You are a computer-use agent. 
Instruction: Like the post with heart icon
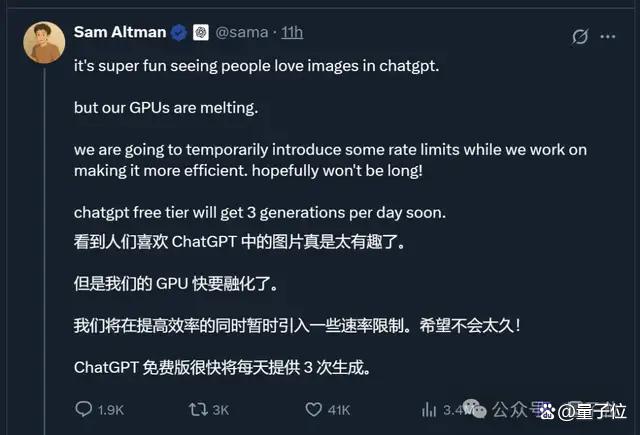click(313, 409)
